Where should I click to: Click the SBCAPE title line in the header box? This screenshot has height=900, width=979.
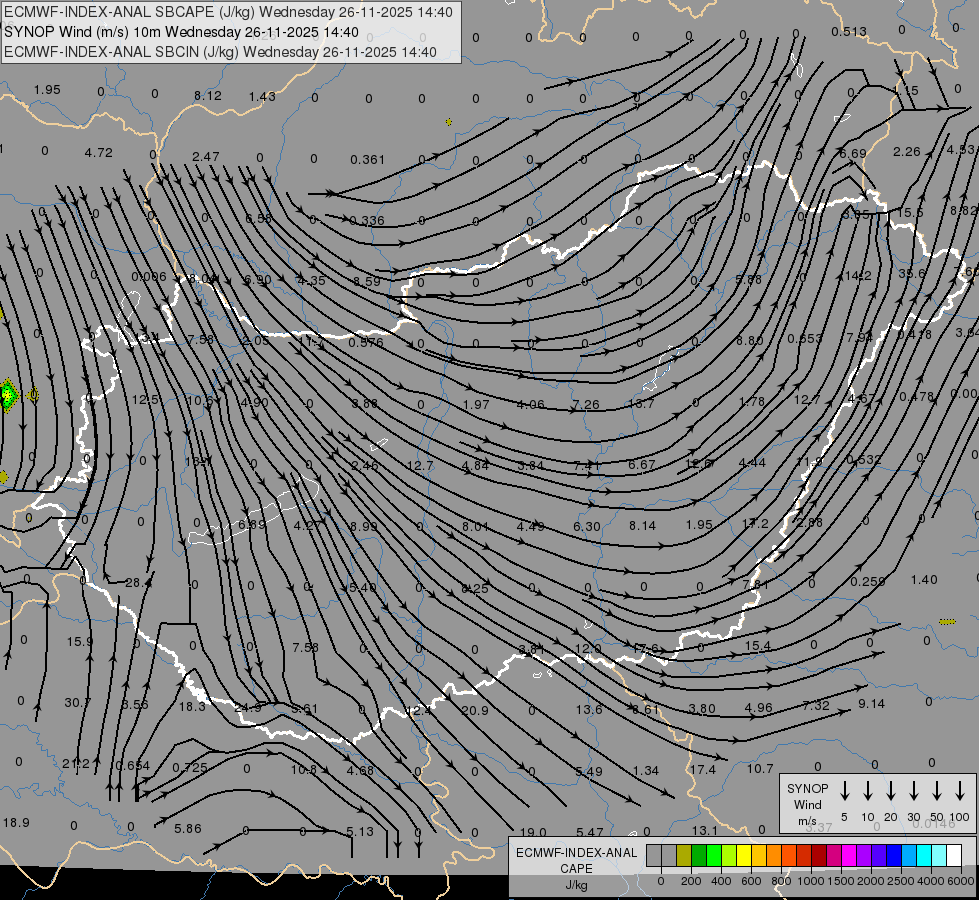tap(228, 12)
